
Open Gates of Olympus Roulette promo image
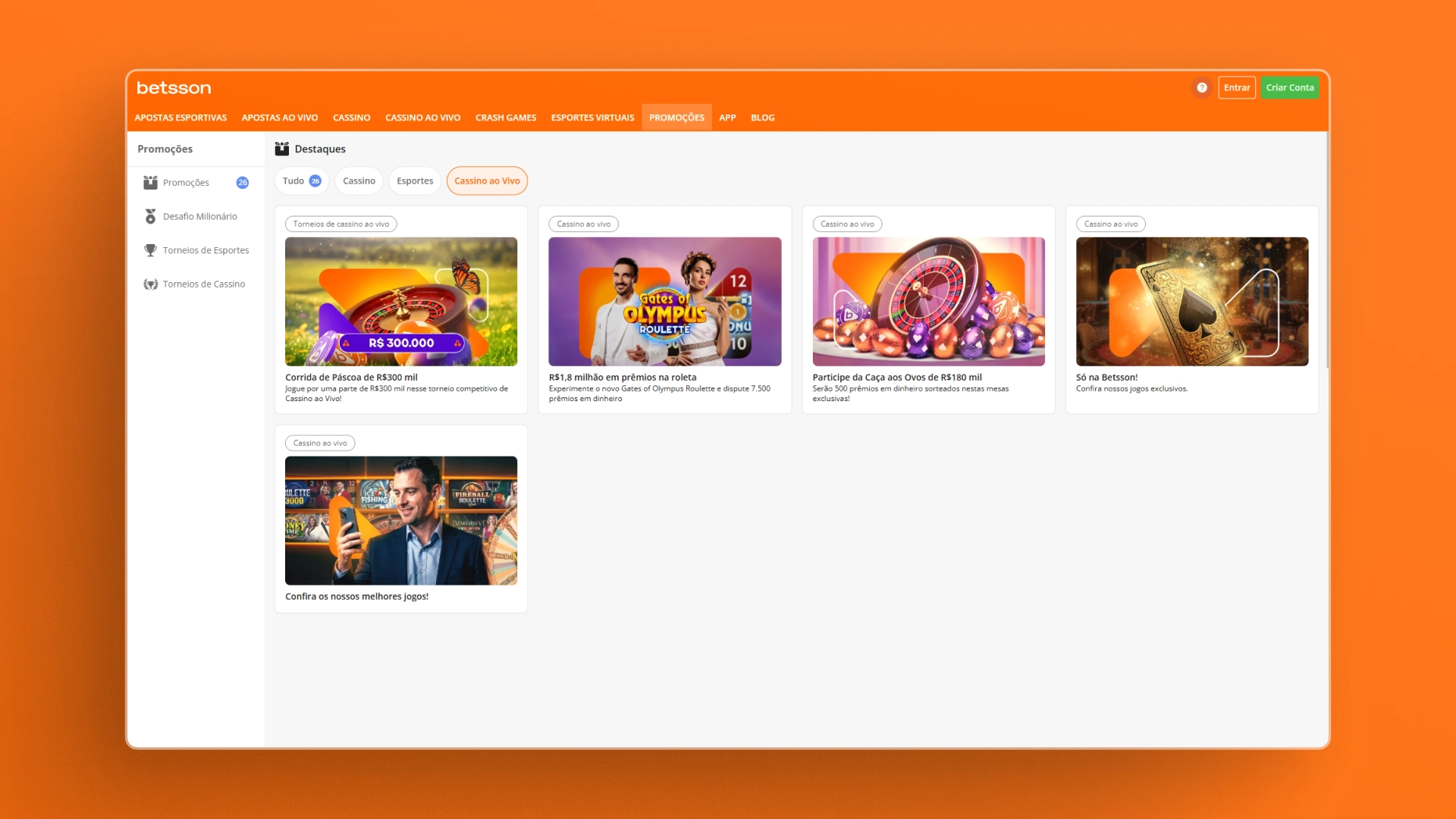[665, 302]
